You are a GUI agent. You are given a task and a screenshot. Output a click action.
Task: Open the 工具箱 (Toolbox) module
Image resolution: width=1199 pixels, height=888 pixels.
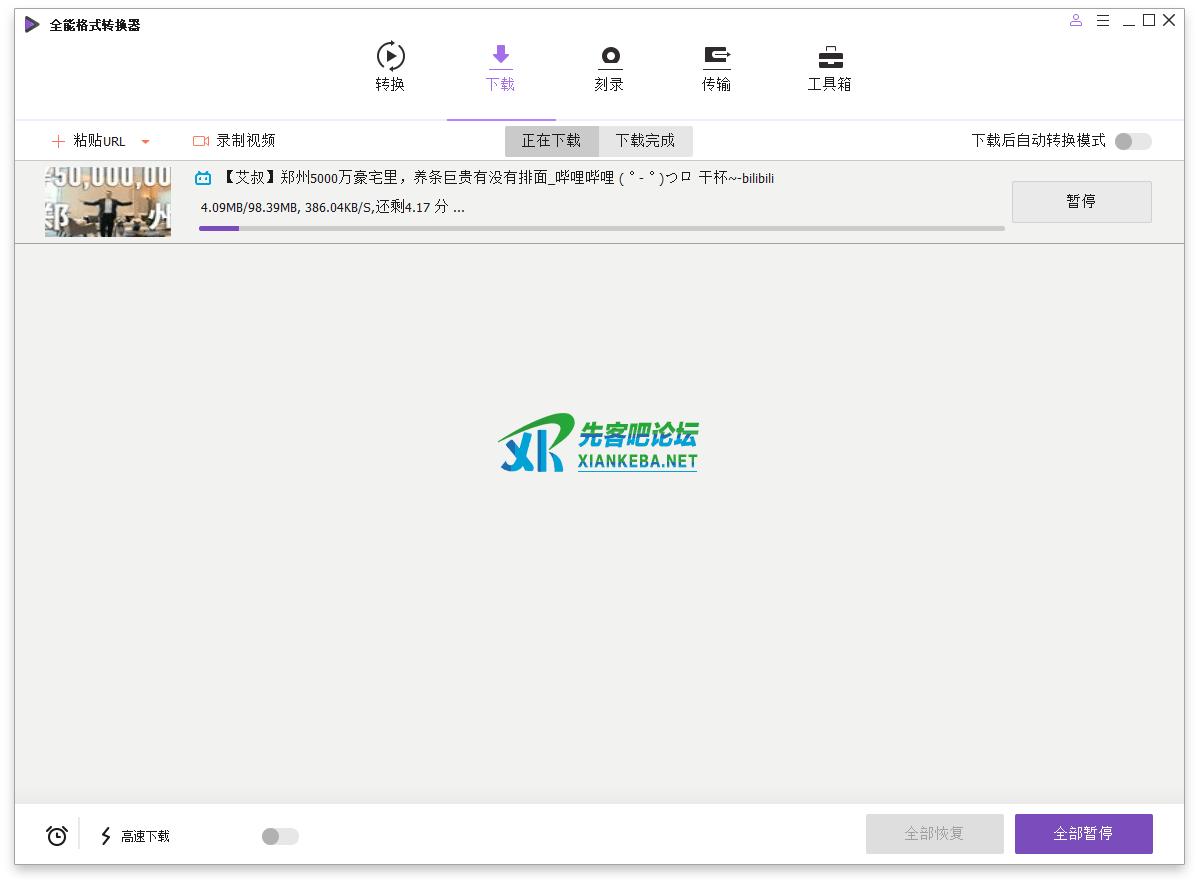click(x=828, y=66)
